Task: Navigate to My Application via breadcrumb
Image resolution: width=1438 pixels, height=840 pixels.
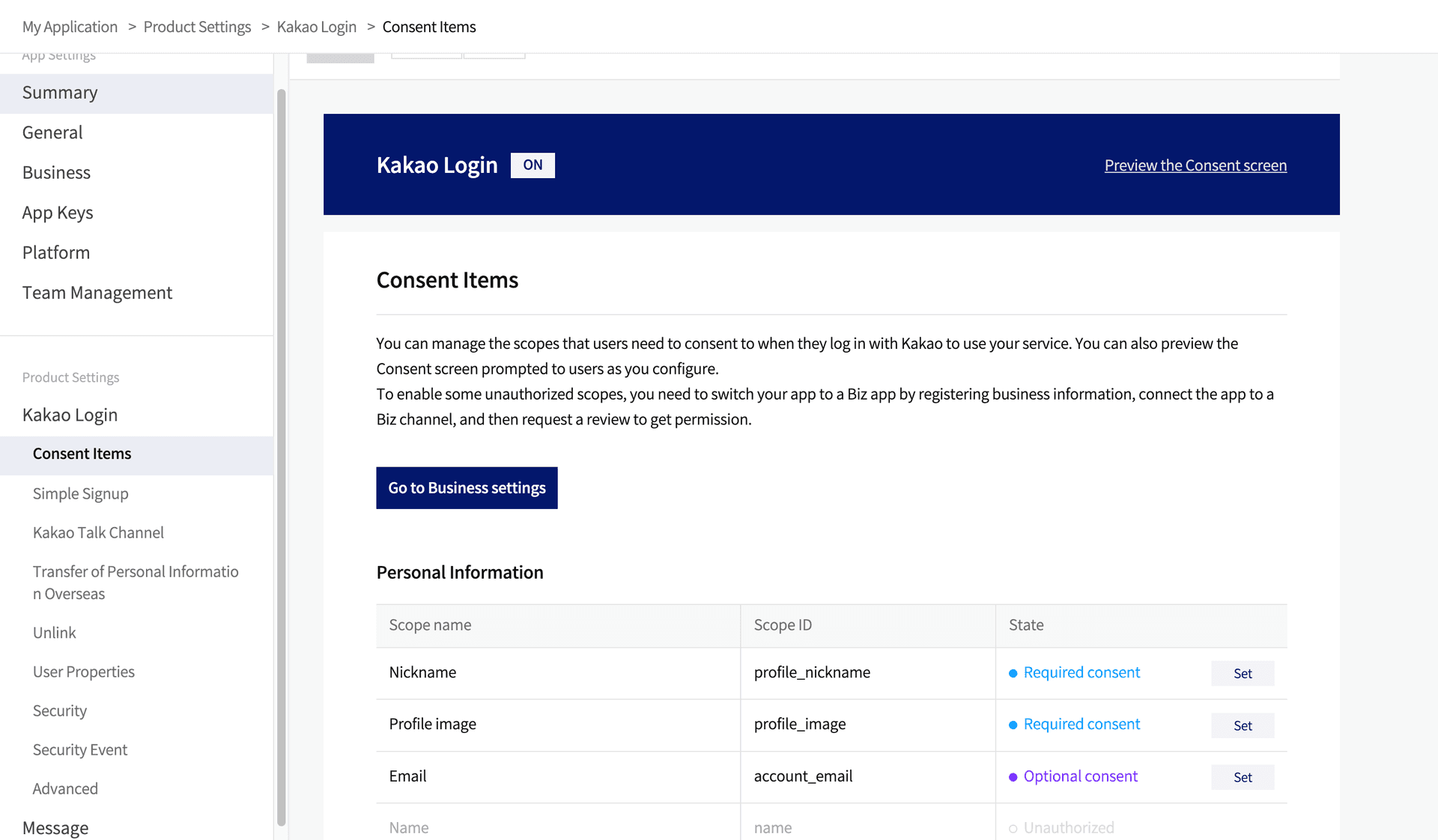Action: (70, 26)
